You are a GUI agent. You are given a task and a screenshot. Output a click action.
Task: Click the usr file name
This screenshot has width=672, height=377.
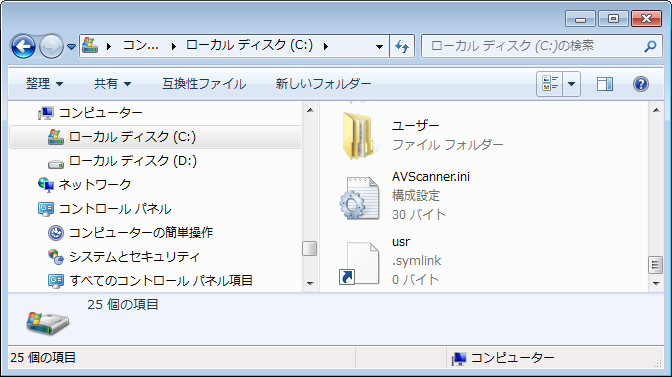401,242
